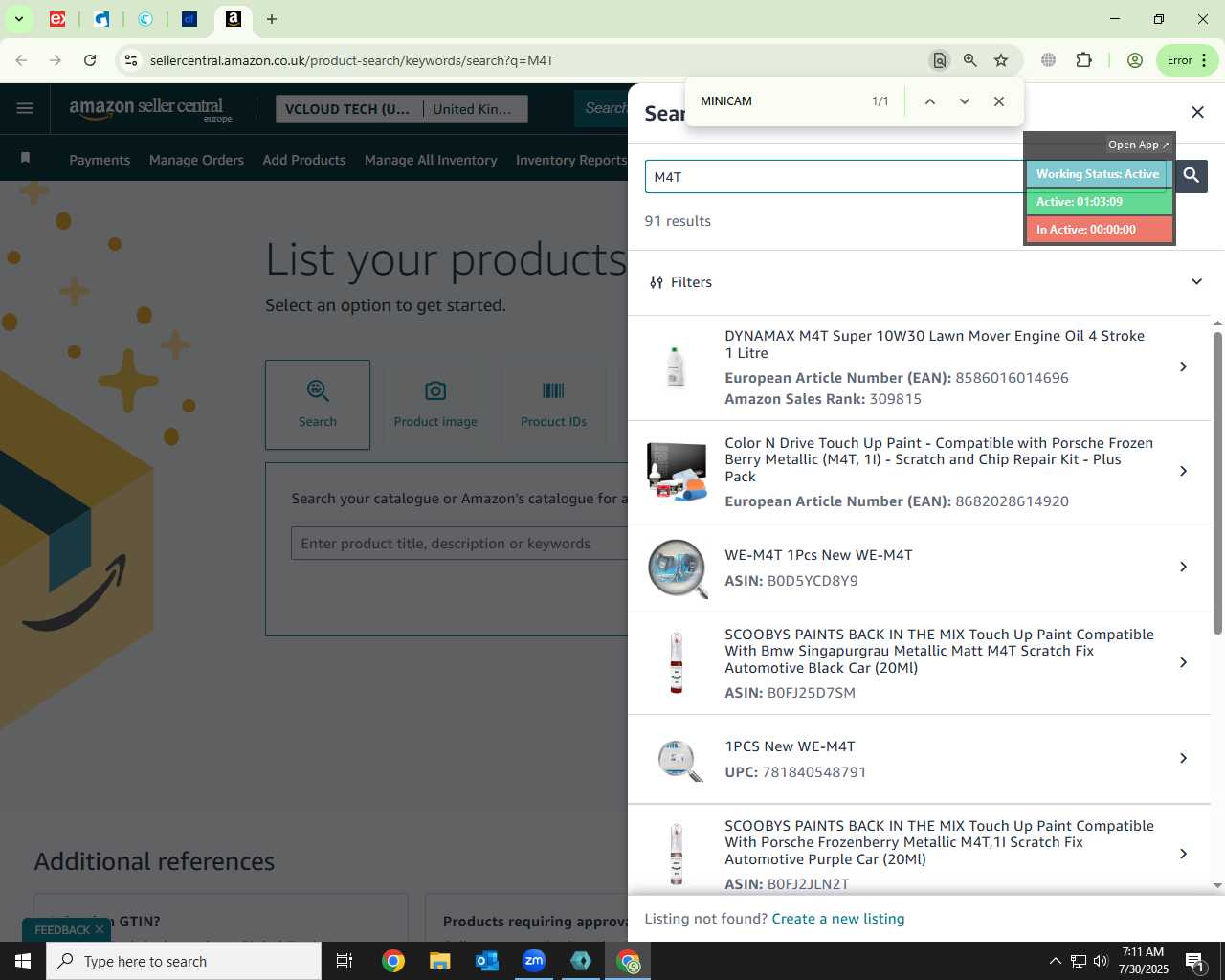1225x980 pixels.
Task: Open Manage Orders menu item
Action: pos(196,160)
